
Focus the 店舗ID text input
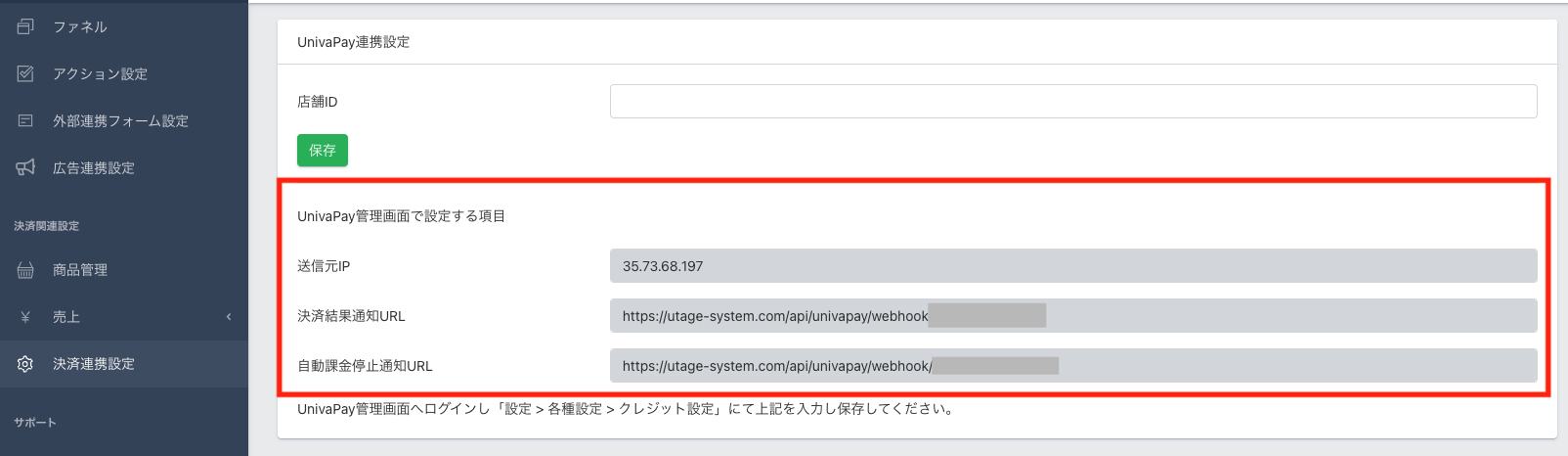(x=1072, y=101)
